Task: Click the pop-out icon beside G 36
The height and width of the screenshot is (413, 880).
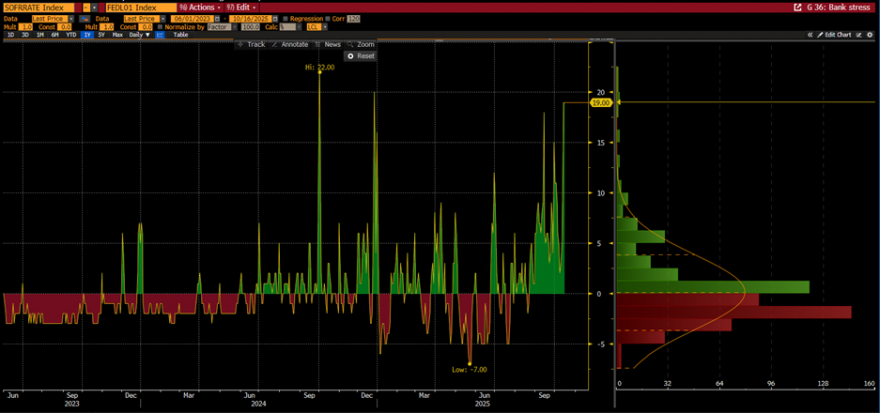Action: (x=799, y=7)
